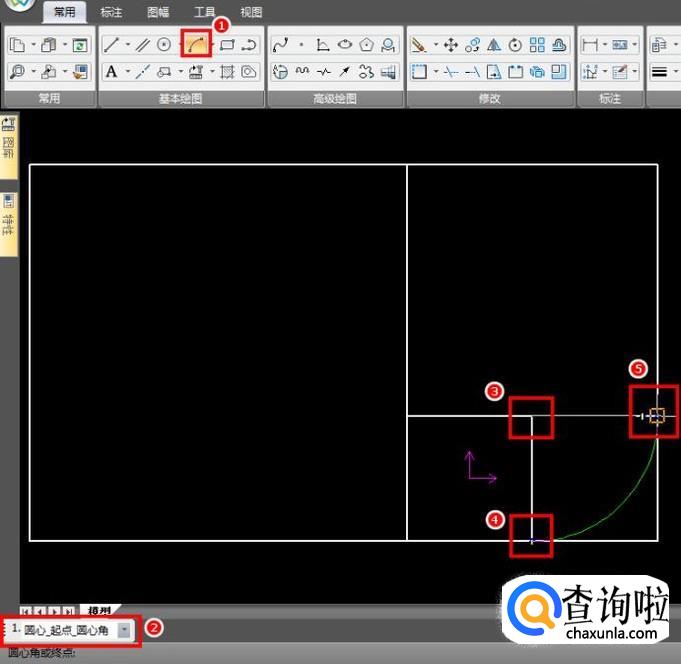This screenshot has height=664, width=681.
Task: Switch to the 标注 ribbon tab
Action: (111, 13)
